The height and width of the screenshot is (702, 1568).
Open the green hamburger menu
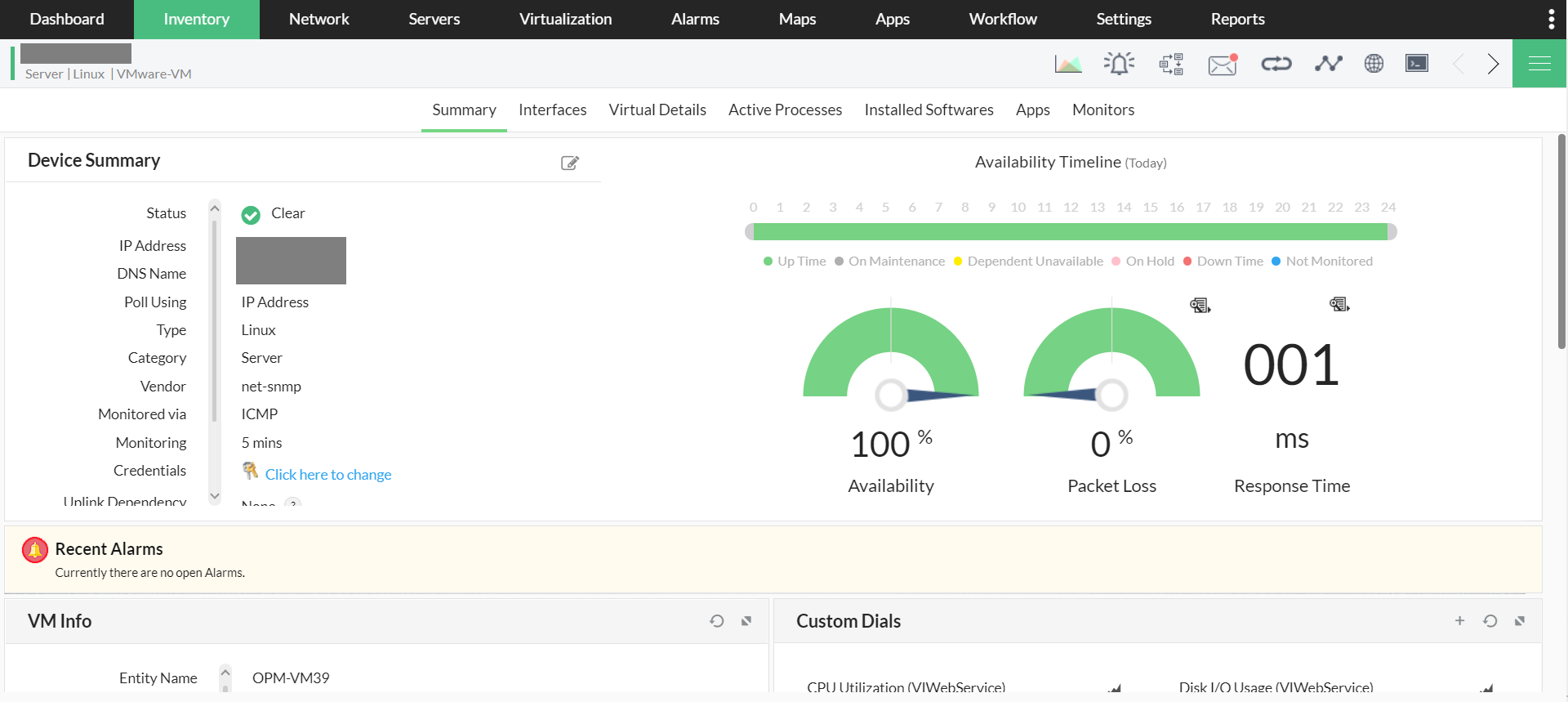1539,64
